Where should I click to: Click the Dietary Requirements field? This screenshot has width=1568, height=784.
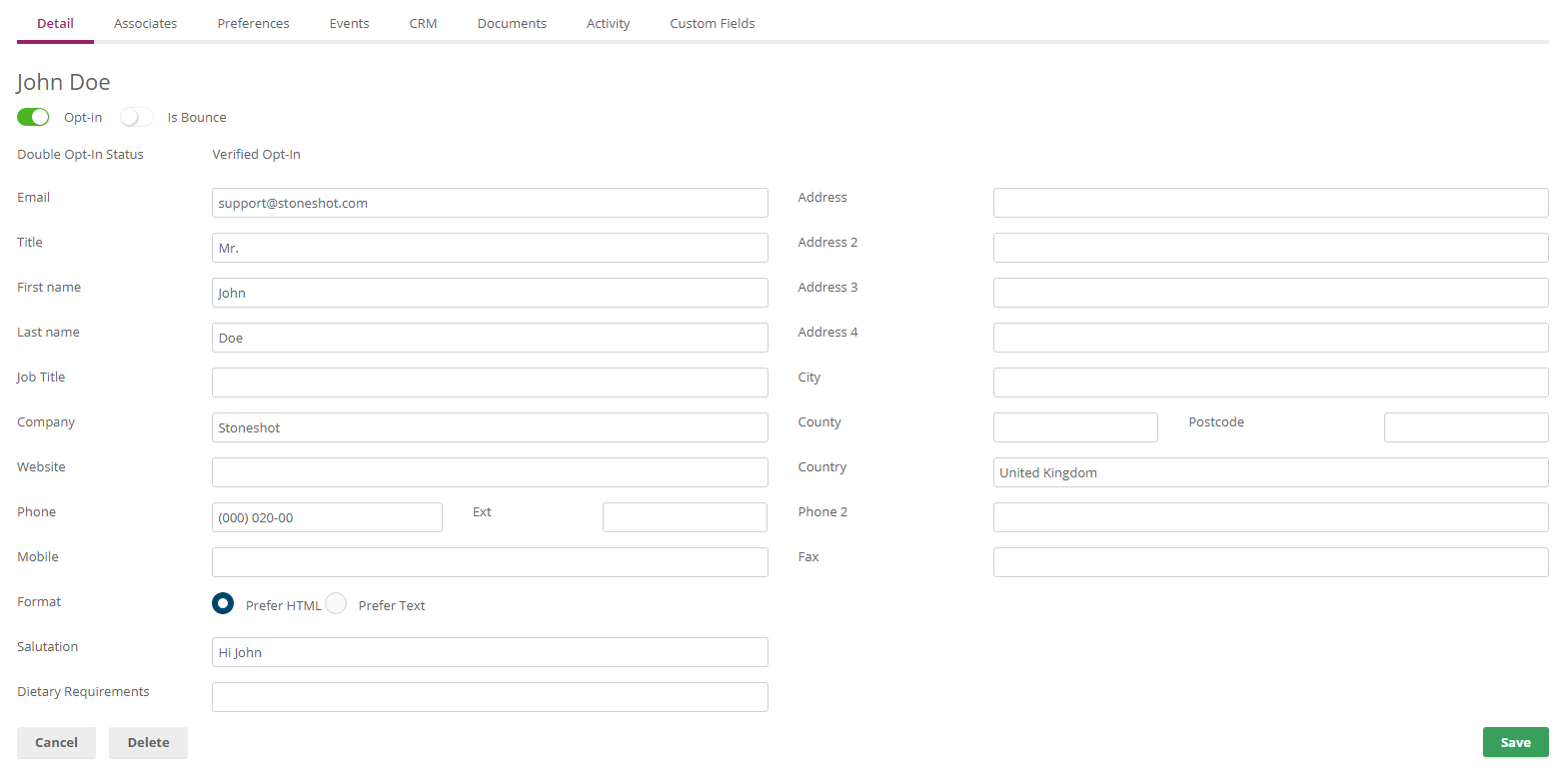(490, 697)
